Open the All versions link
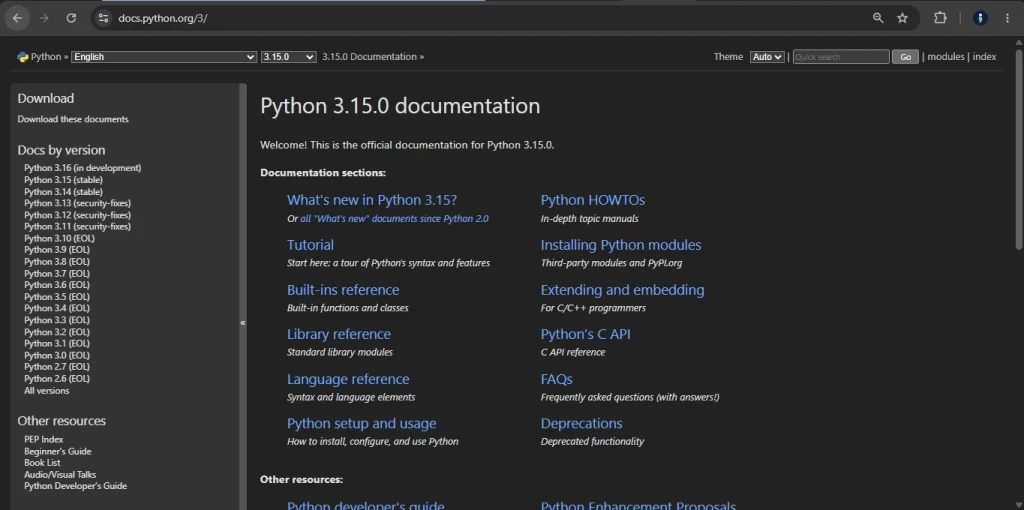 [46, 390]
